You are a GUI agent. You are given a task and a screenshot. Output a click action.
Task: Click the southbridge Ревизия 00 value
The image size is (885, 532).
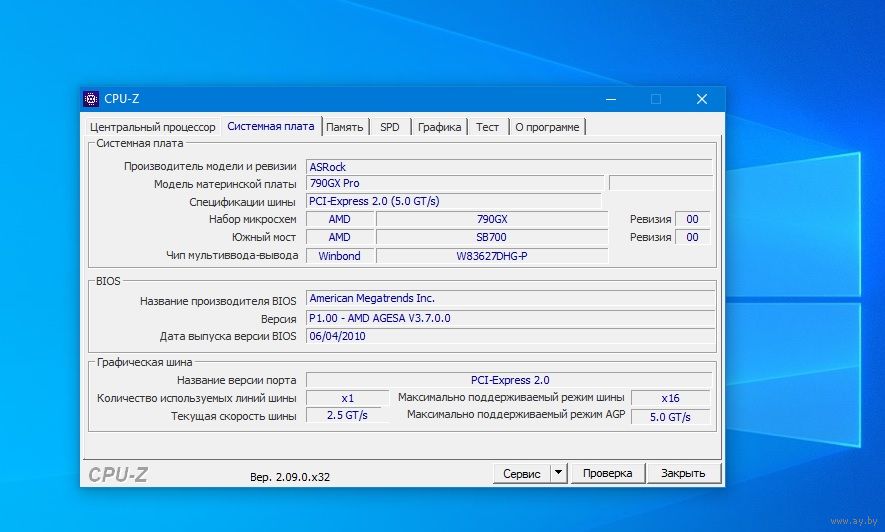tap(693, 238)
